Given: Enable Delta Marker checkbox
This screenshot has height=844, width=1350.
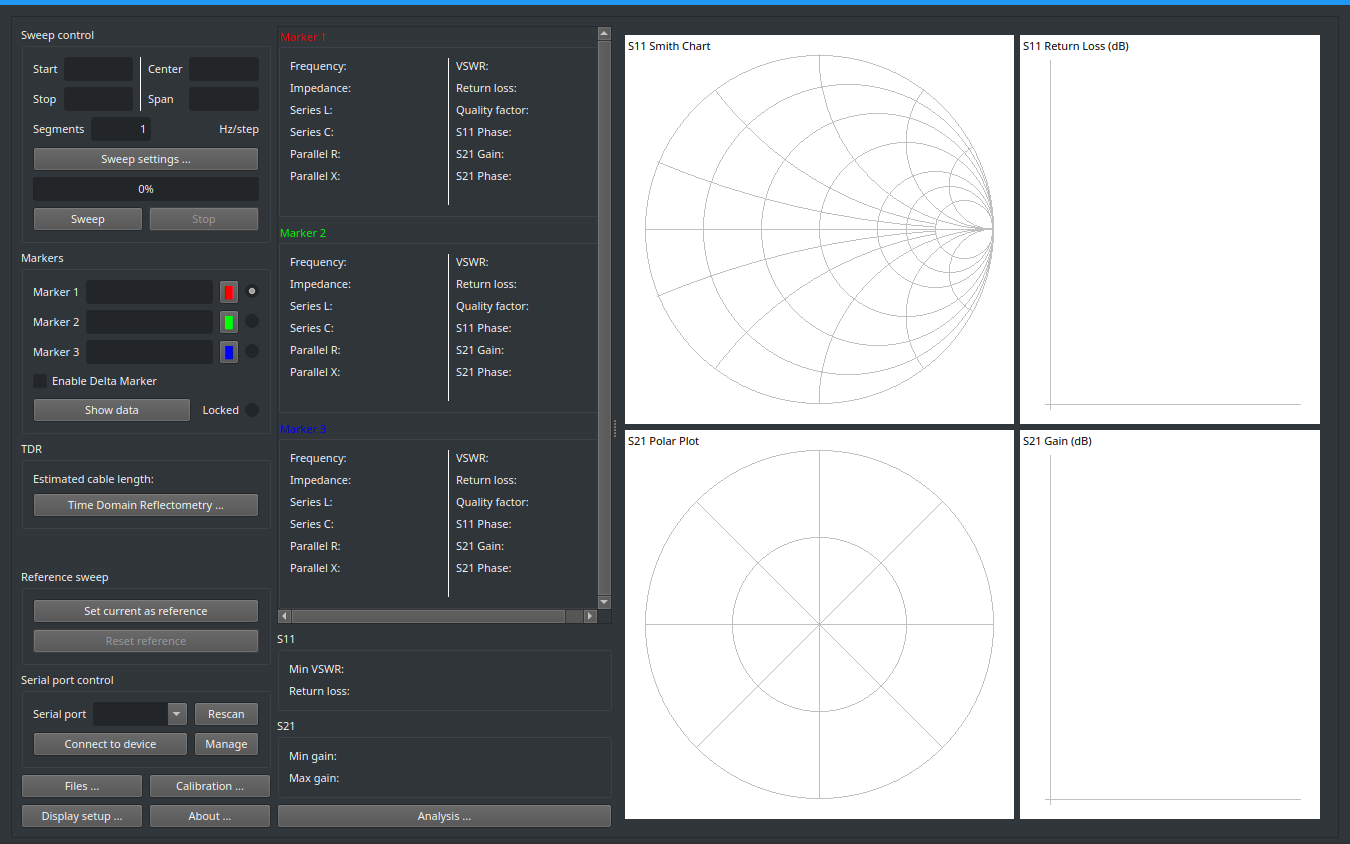Looking at the screenshot, I should click(x=95, y=381).
